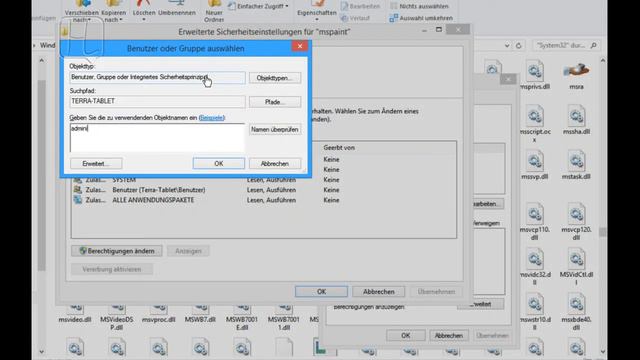
Task: Click OK in mspaint properties dialog
Action: click(x=405, y=336)
